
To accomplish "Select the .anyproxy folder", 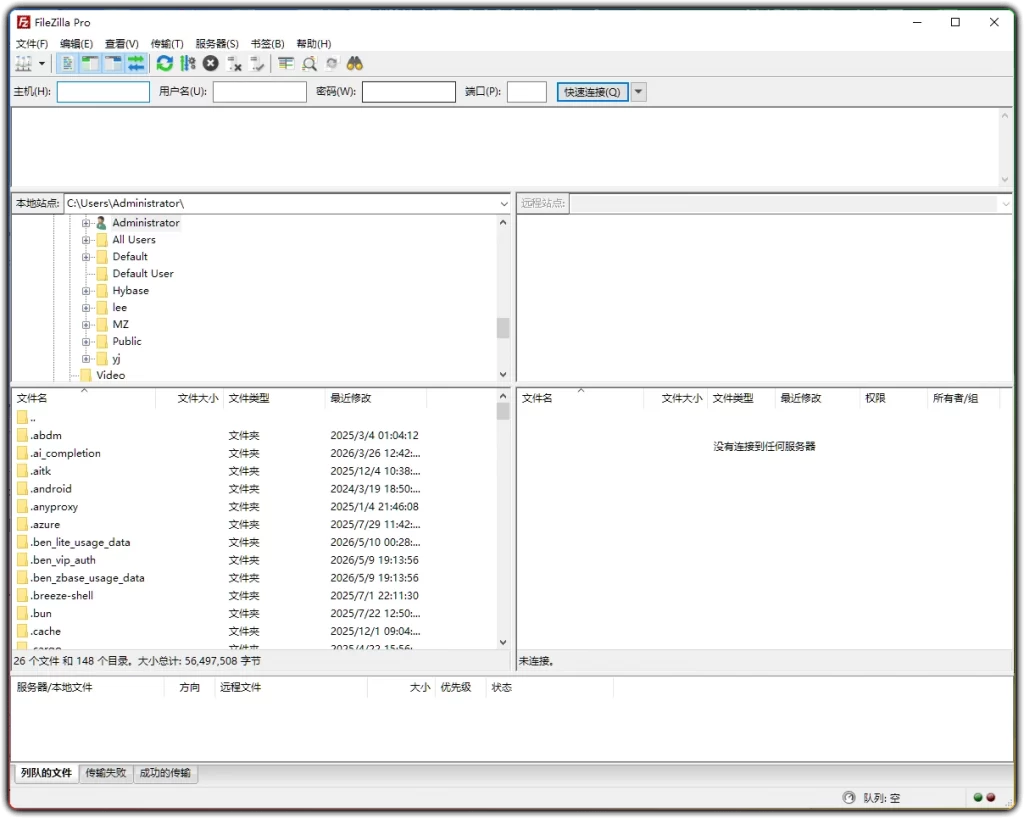I will (x=54, y=507).
